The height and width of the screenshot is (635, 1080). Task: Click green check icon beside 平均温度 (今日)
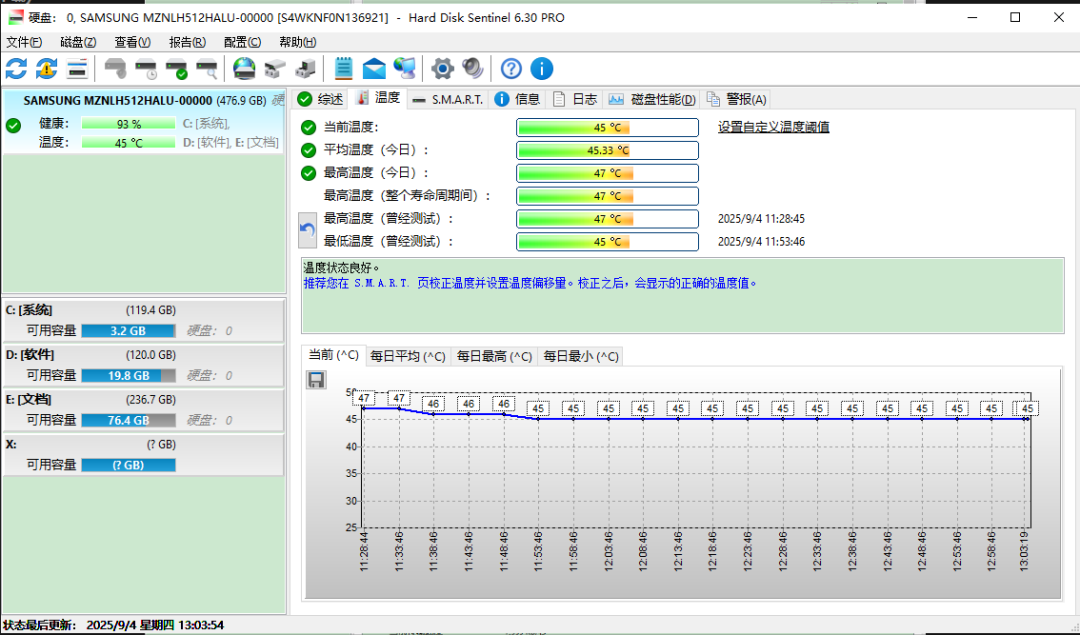pos(309,150)
